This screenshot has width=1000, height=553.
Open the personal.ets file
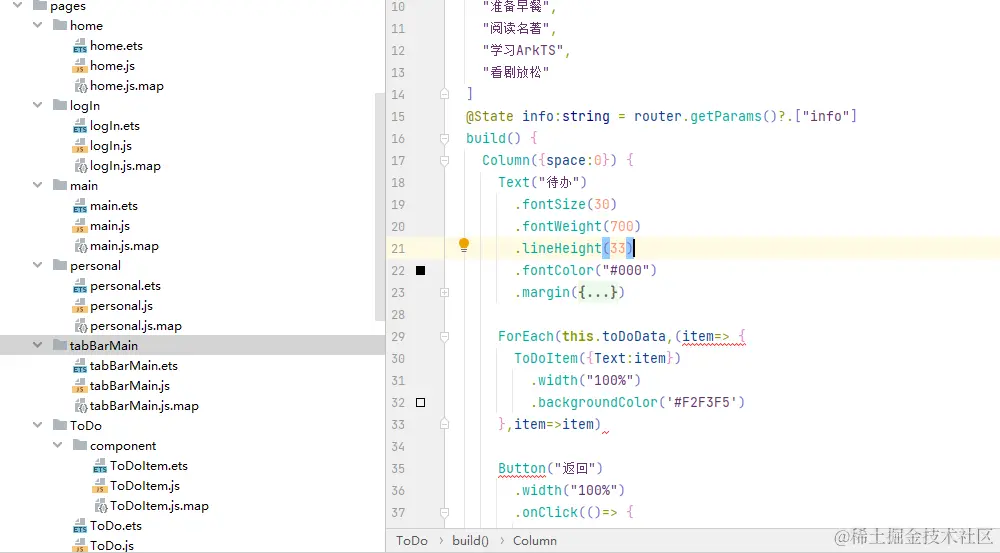pyautogui.click(x=125, y=286)
